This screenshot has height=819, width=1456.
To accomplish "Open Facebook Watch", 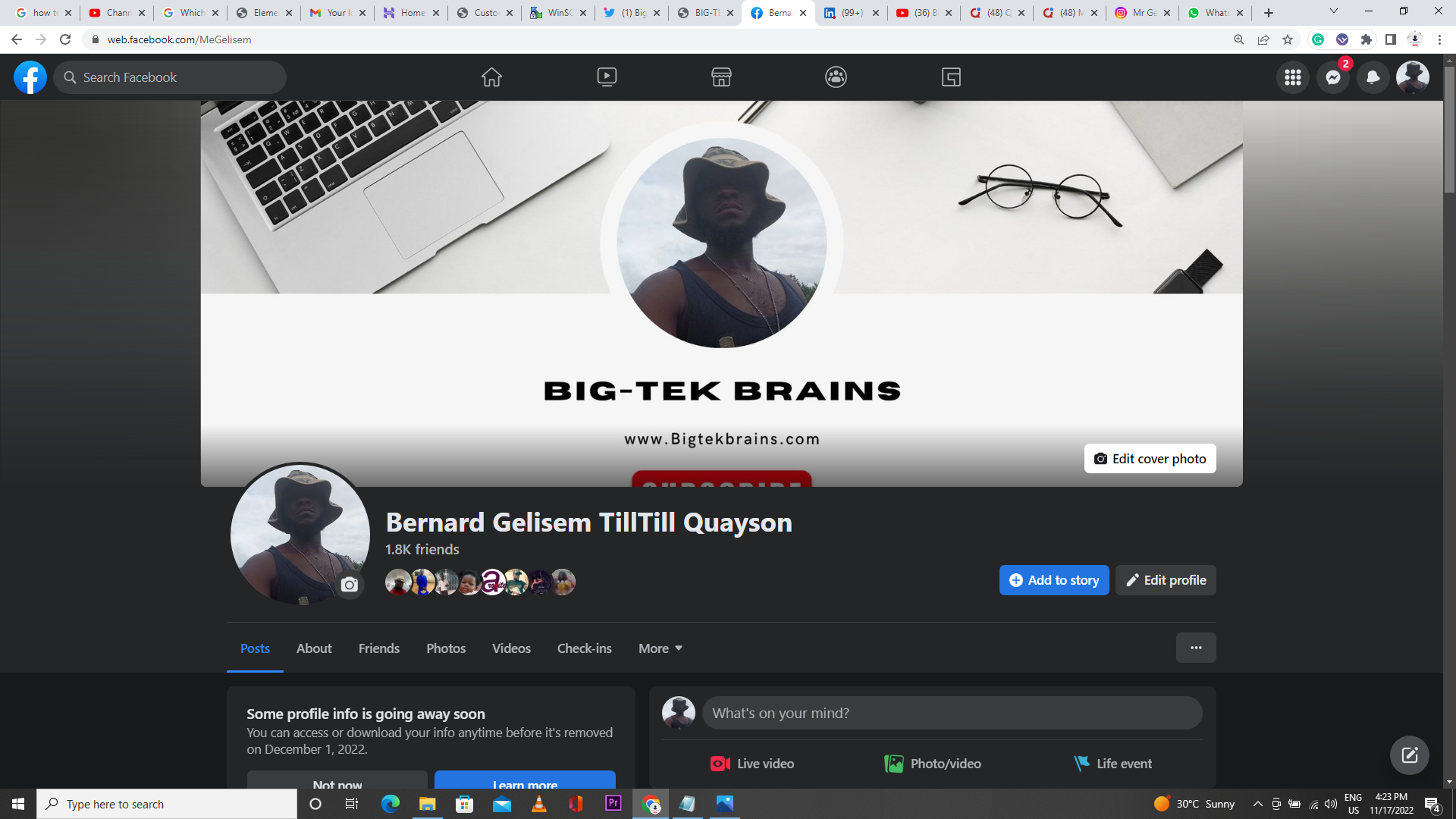I will pos(607,77).
